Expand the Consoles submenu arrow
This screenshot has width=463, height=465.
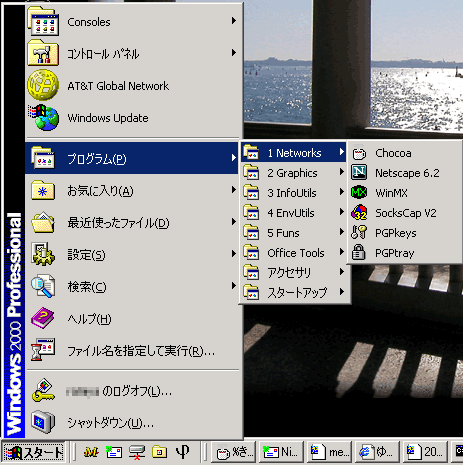click(x=234, y=21)
